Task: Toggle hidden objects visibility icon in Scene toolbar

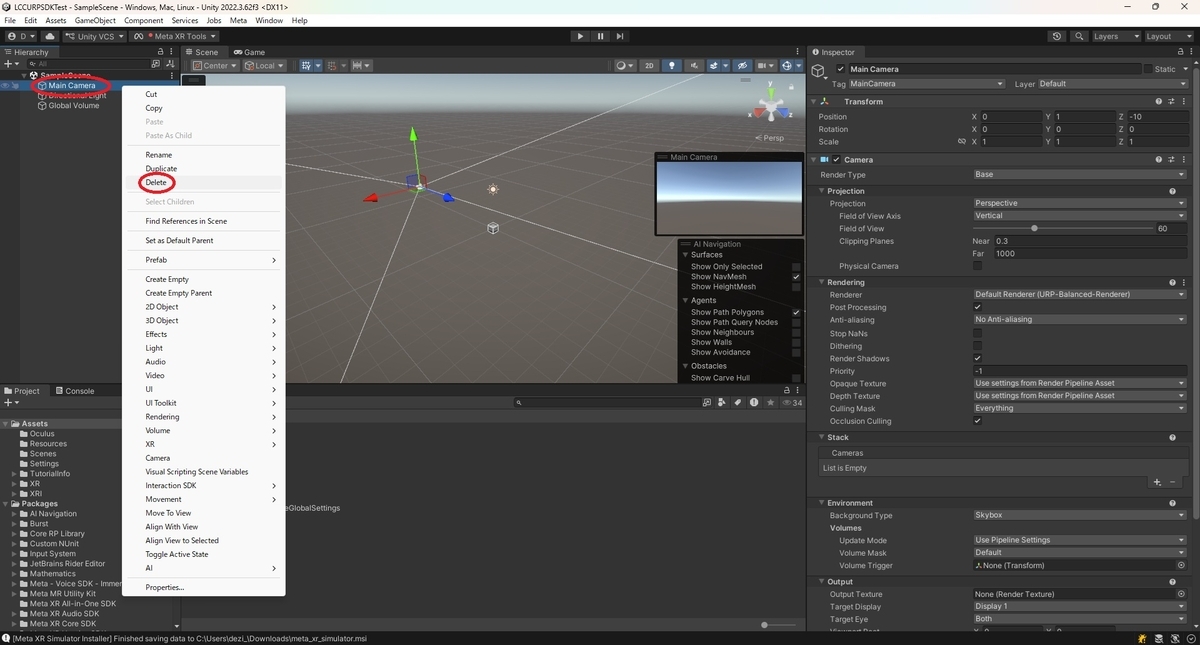Action: pos(742,66)
